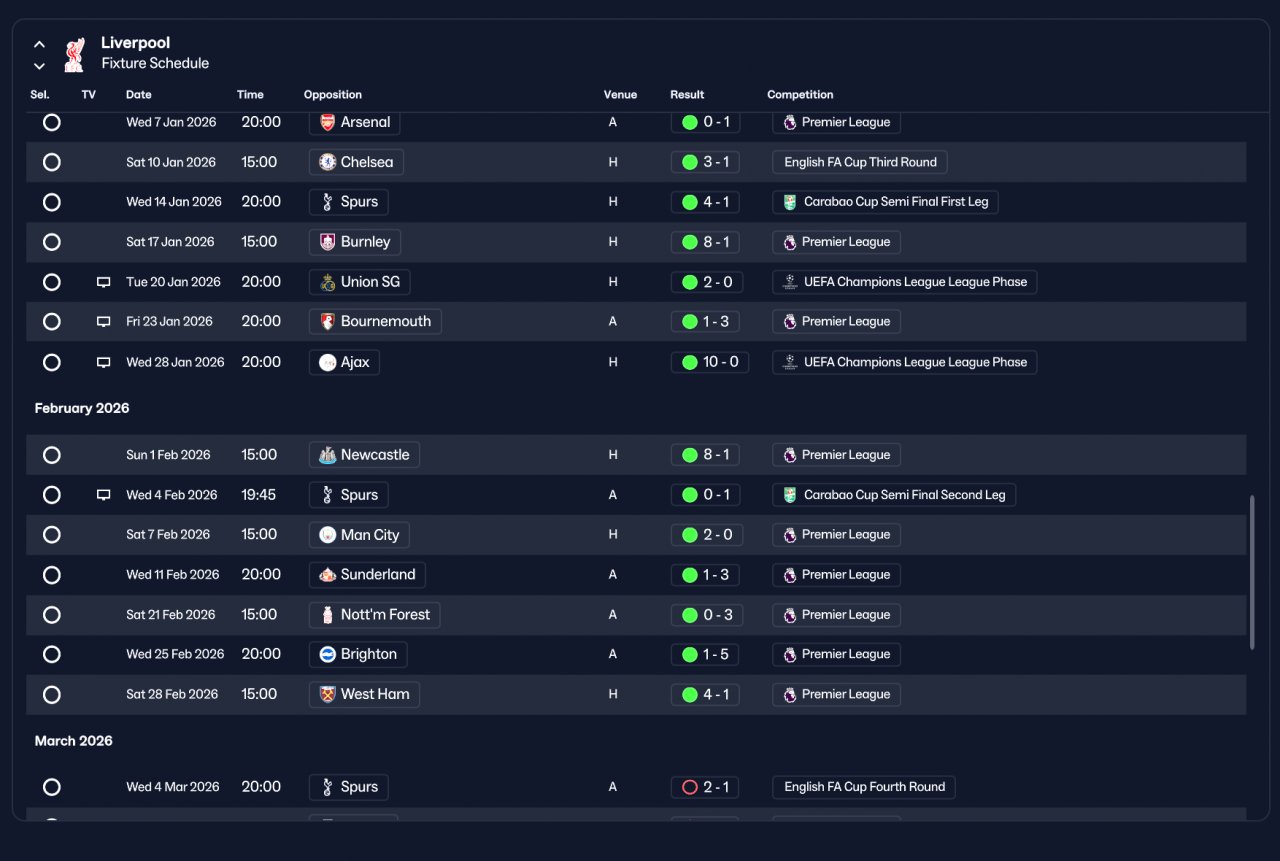The image size is (1280, 861).
Task: Click the down chevron next to Liverpool
Action: (x=40, y=66)
